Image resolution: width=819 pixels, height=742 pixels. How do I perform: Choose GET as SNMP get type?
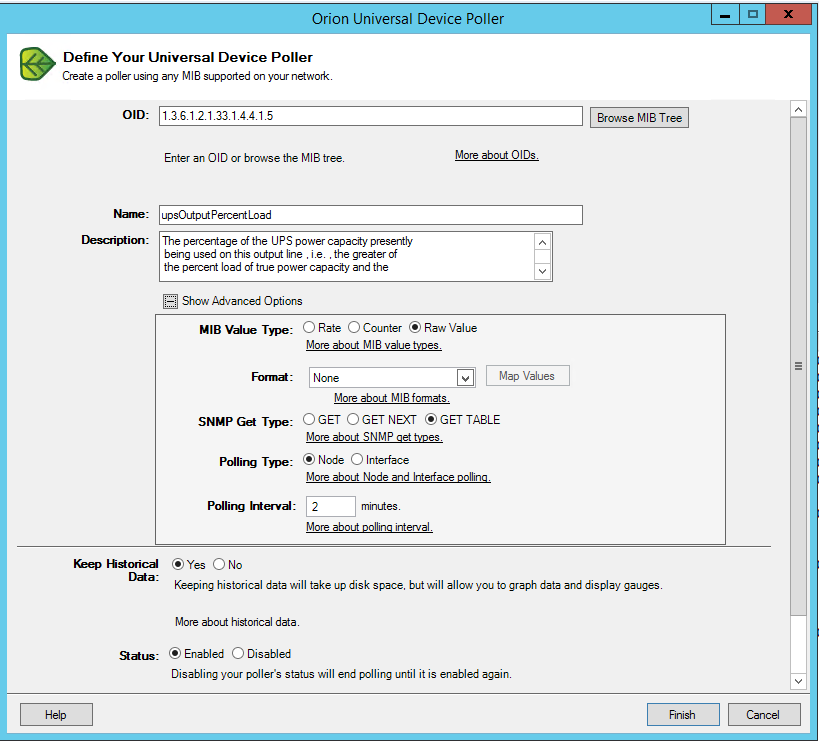309,419
